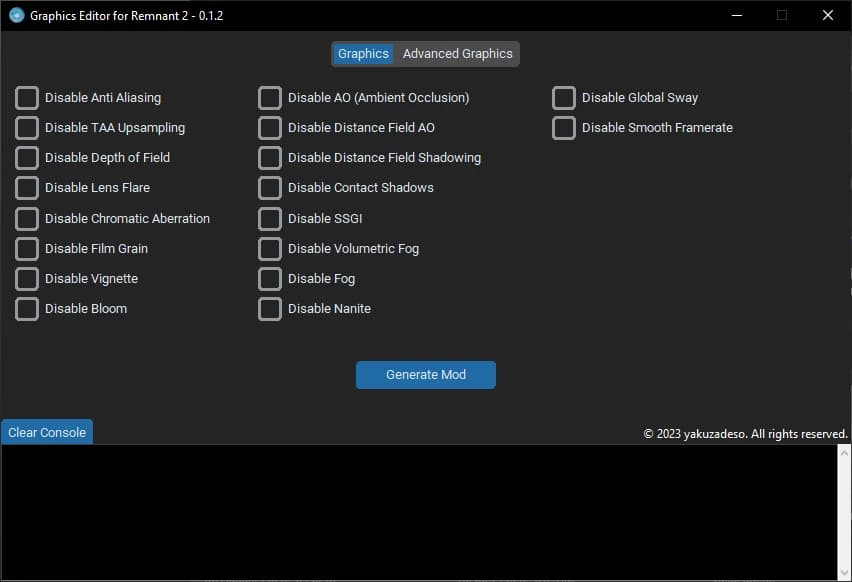The height and width of the screenshot is (582, 852).
Task: Check Disable Chromatic Aberration
Action: click(27, 218)
